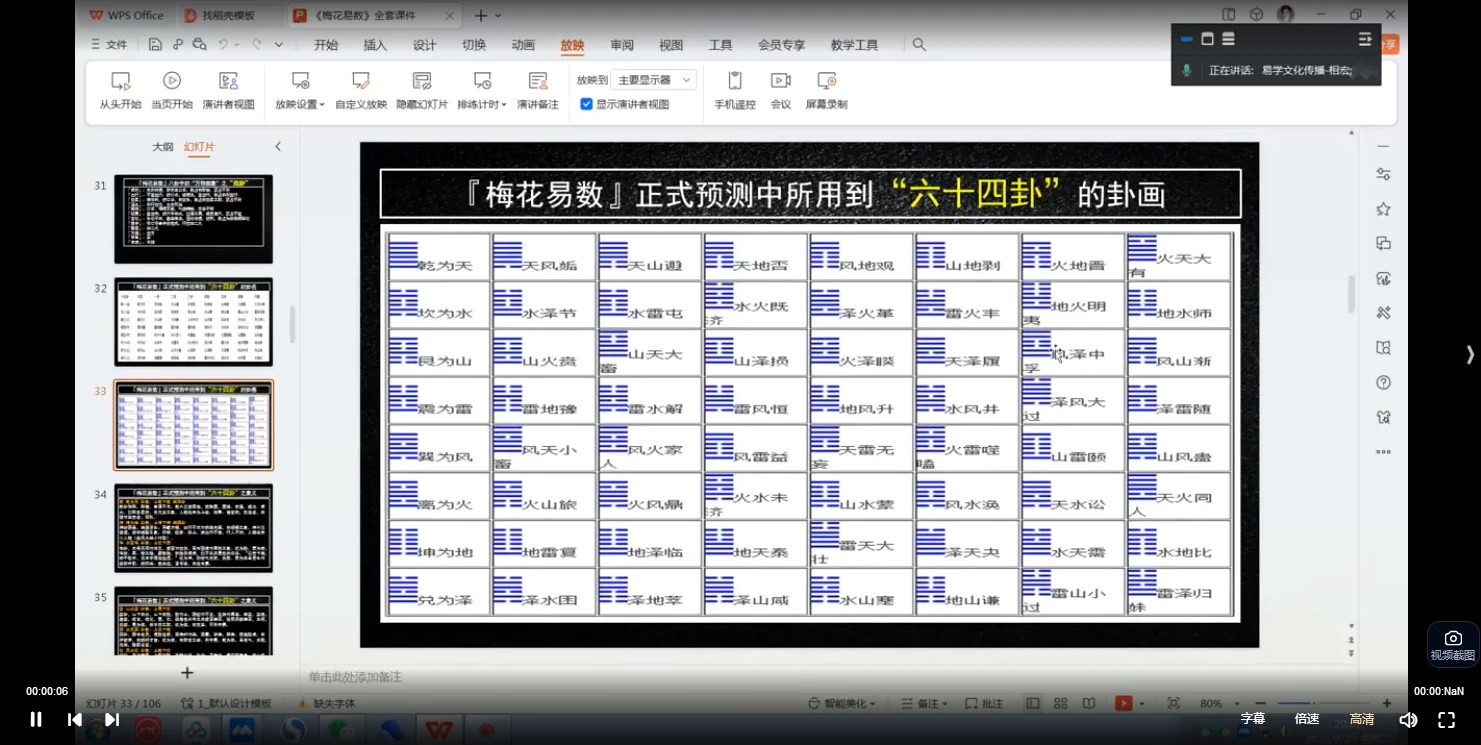Screen dimensions: 1481x745
Task: Click the sliders settings icon in right sidebar
Action: 1383,174
